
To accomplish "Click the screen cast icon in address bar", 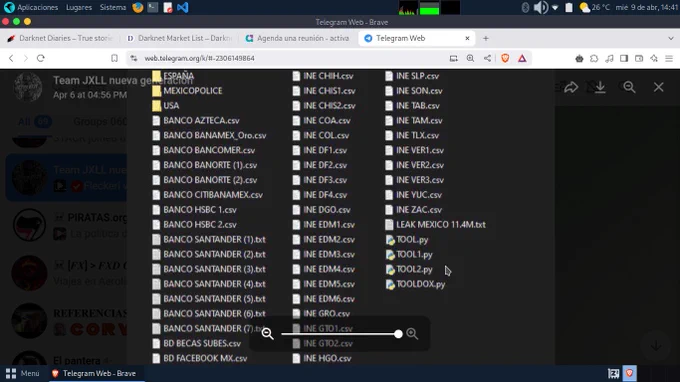I will [x=454, y=58].
